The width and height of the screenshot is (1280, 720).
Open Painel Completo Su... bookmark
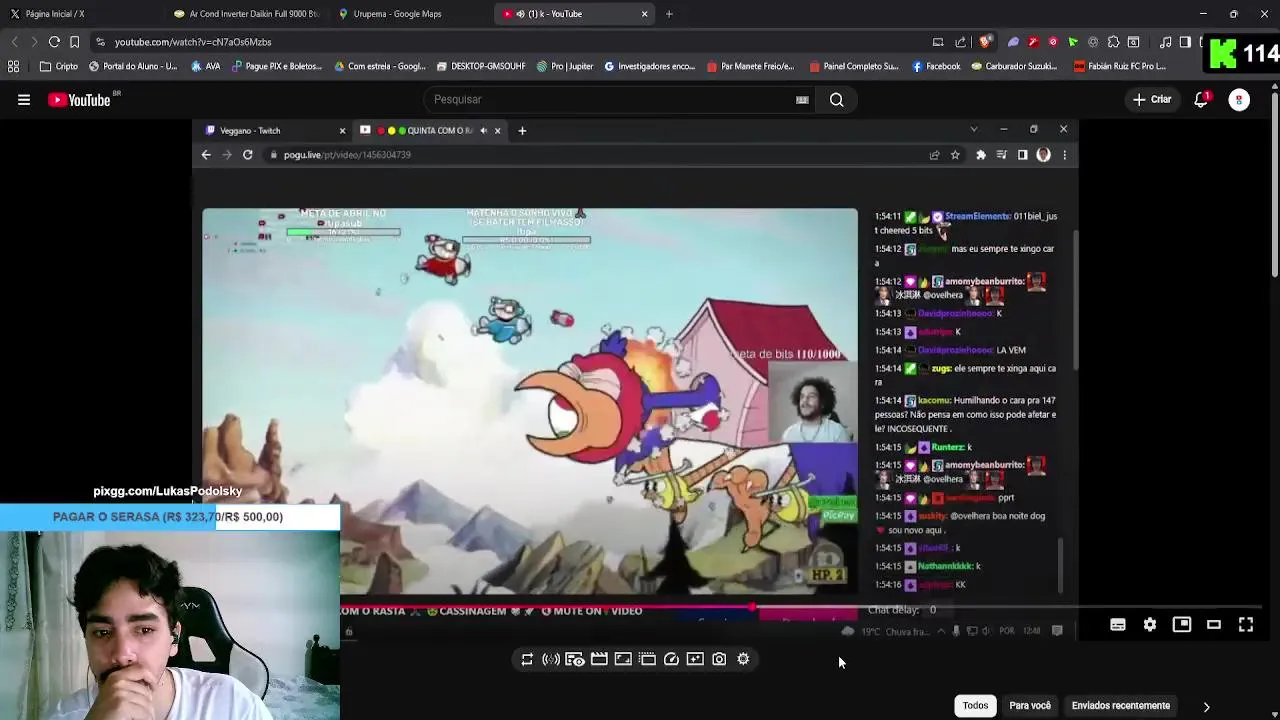[x=854, y=67]
